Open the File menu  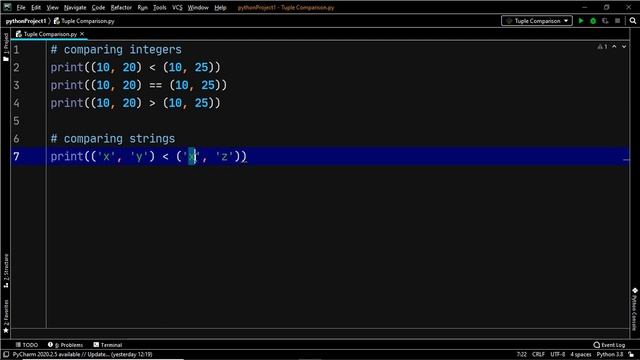click(x=21, y=7)
